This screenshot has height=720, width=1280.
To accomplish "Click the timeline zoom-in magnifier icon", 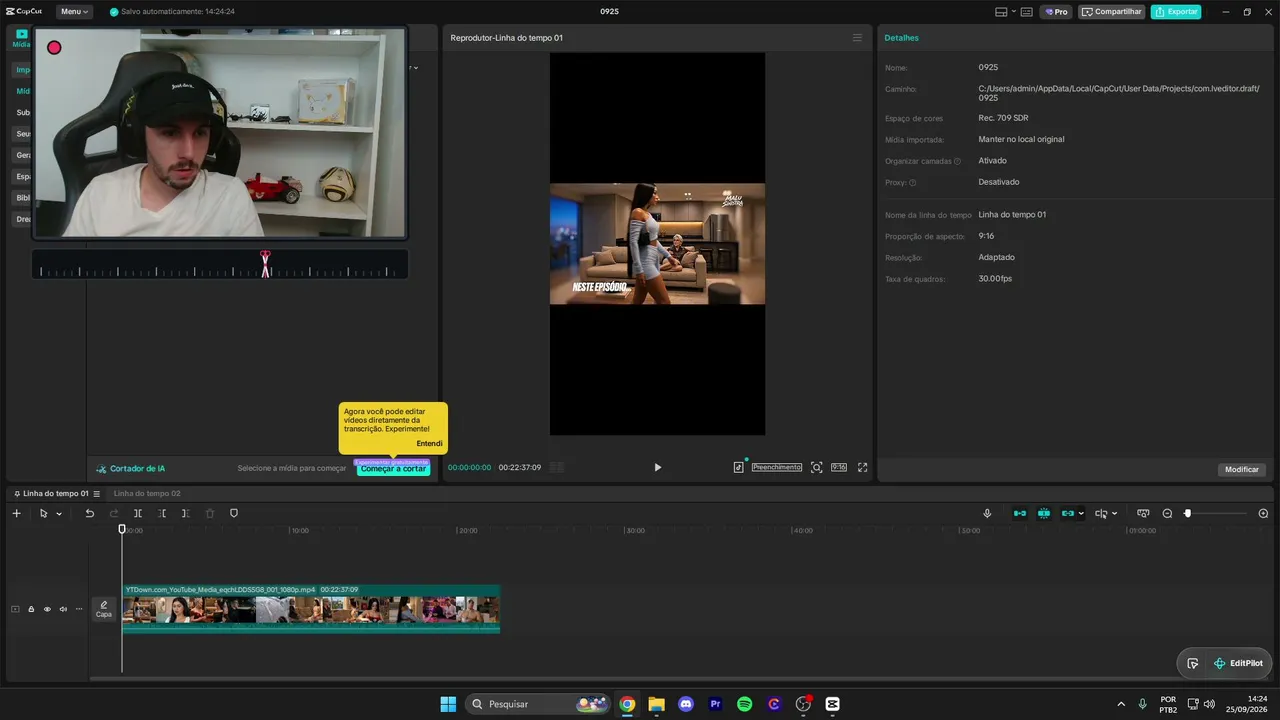I will (1263, 513).
